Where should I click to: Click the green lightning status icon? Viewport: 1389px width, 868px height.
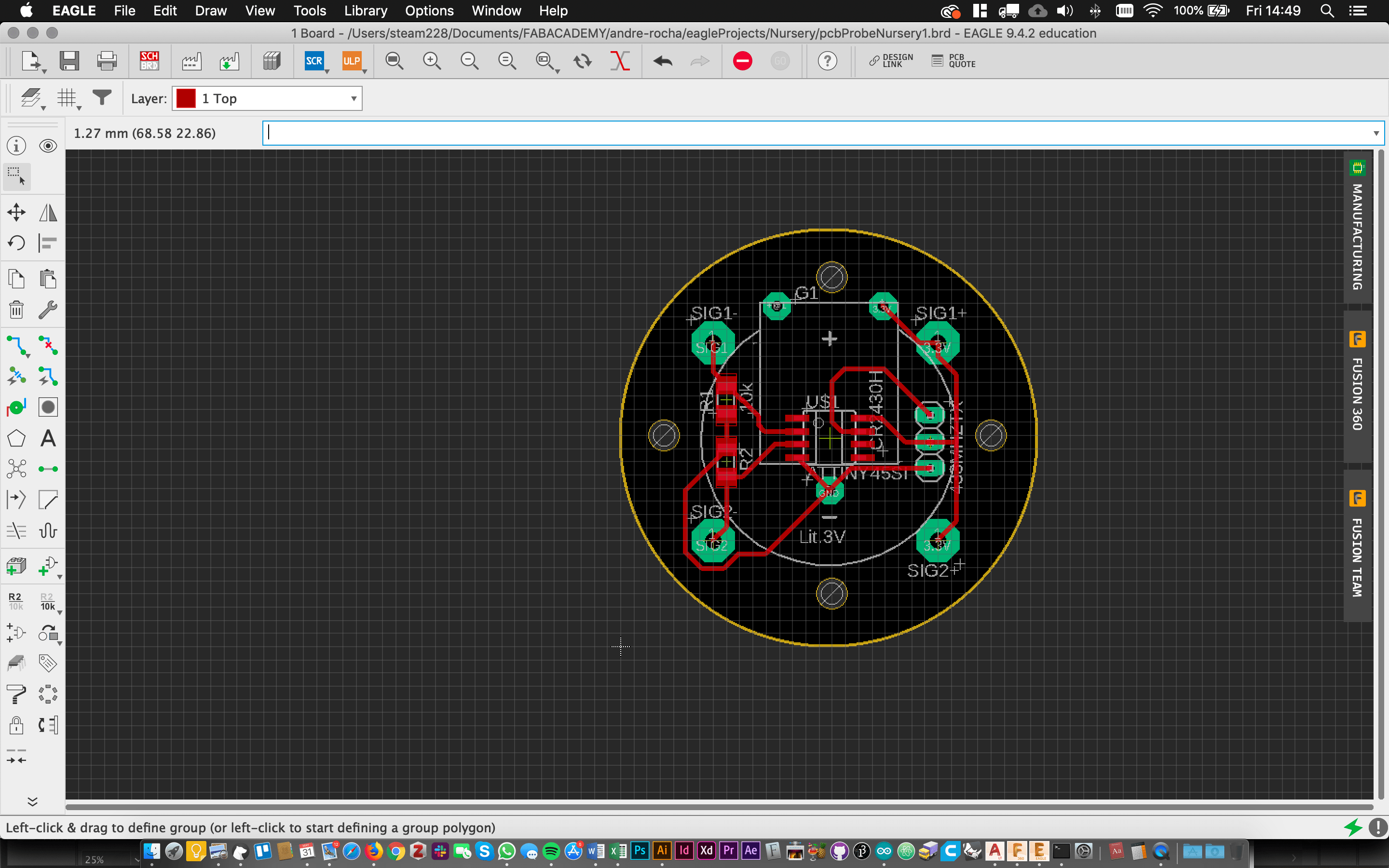1353,827
